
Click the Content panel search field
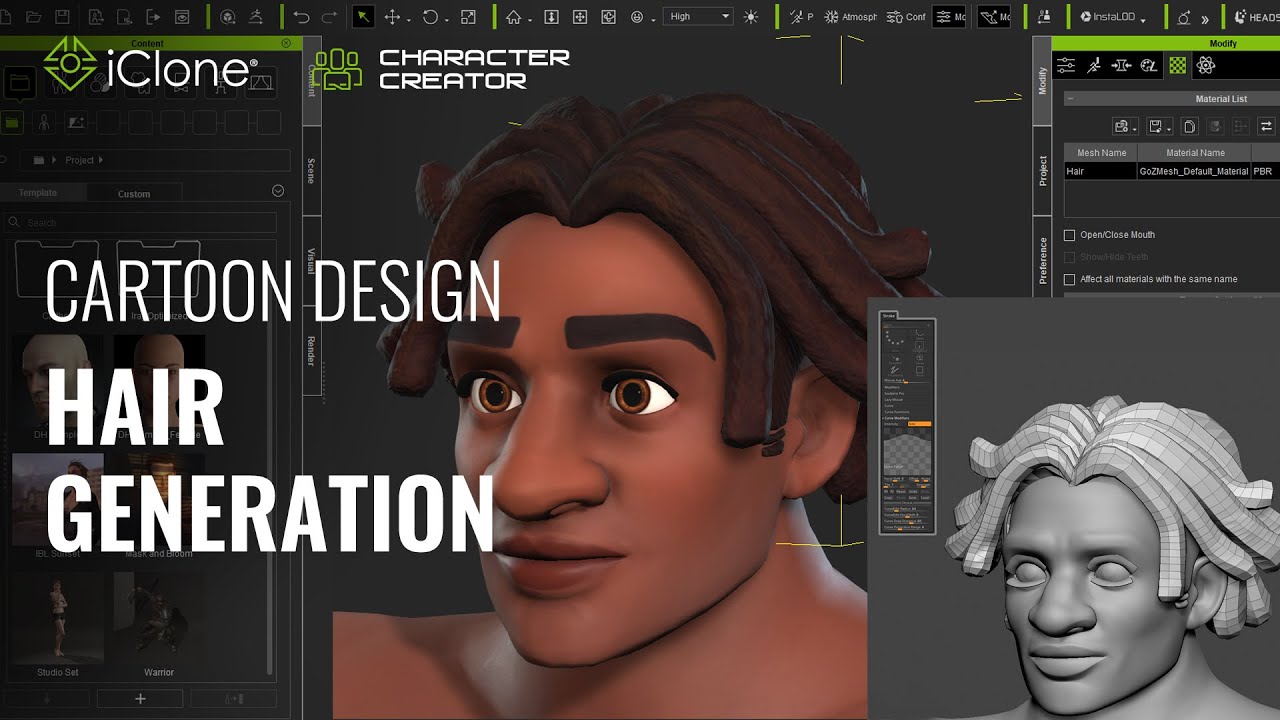(x=140, y=222)
